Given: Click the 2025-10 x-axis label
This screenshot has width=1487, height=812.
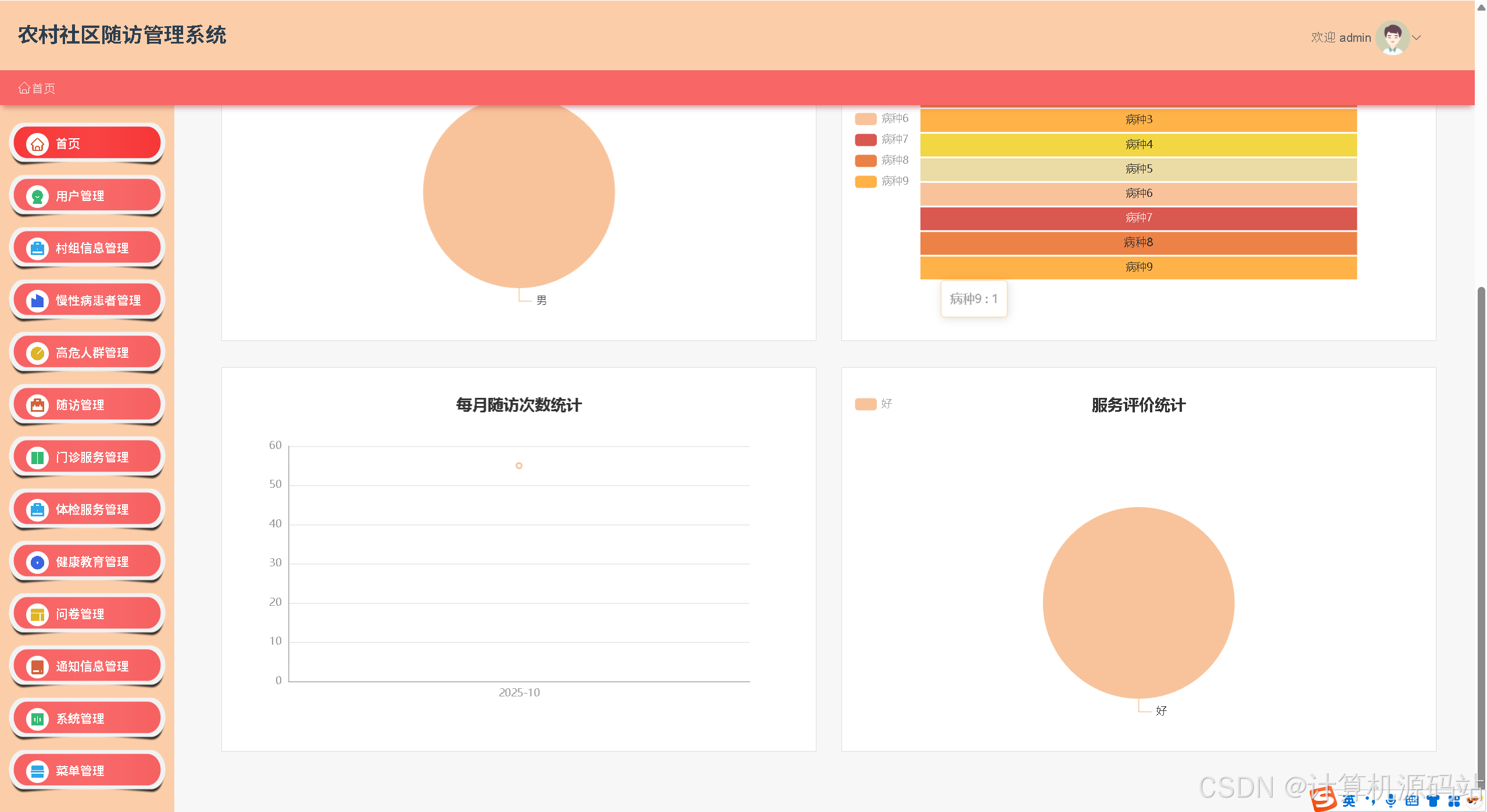Looking at the screenshot, I should coord(519,692).
